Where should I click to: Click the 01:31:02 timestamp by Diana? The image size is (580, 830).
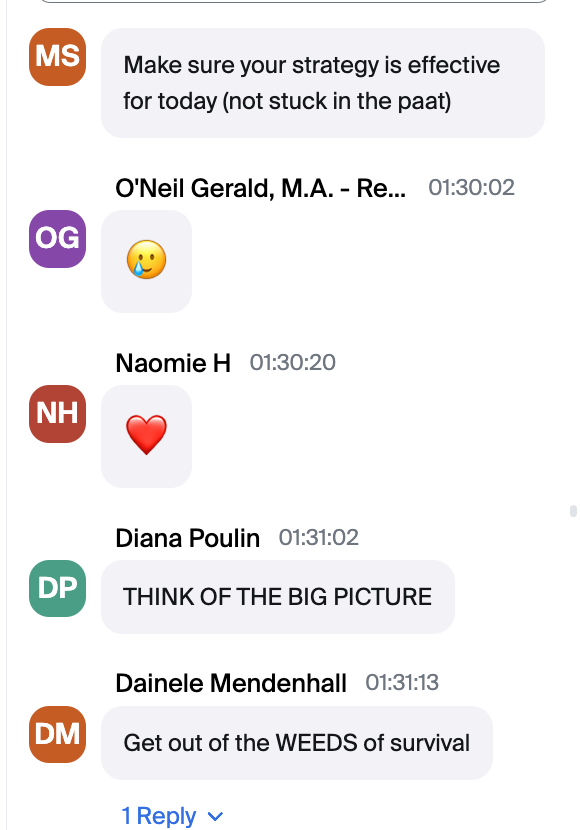click(319, 537)
